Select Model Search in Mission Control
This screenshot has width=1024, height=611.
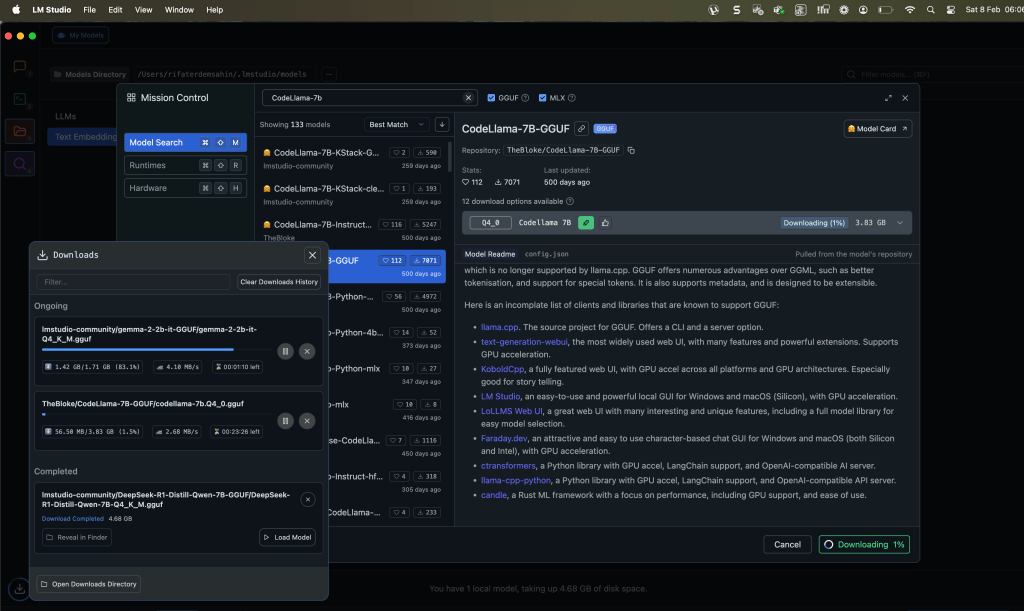[x=185, y=142]
